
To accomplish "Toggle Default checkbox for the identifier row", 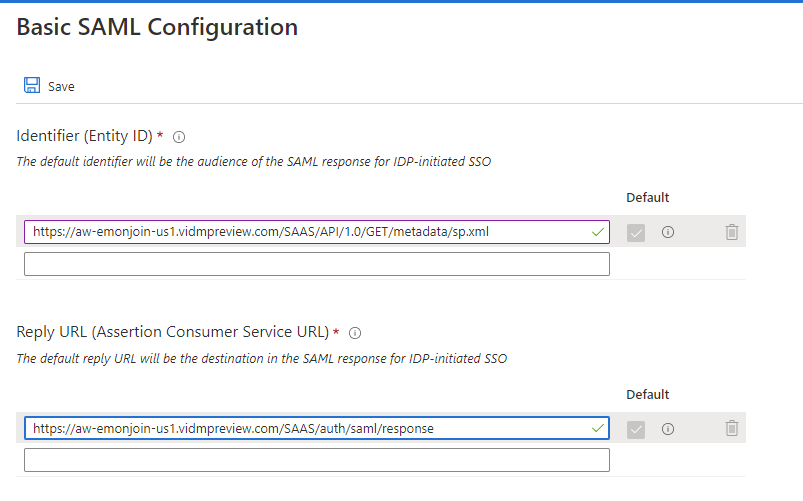I will point(636,233).
